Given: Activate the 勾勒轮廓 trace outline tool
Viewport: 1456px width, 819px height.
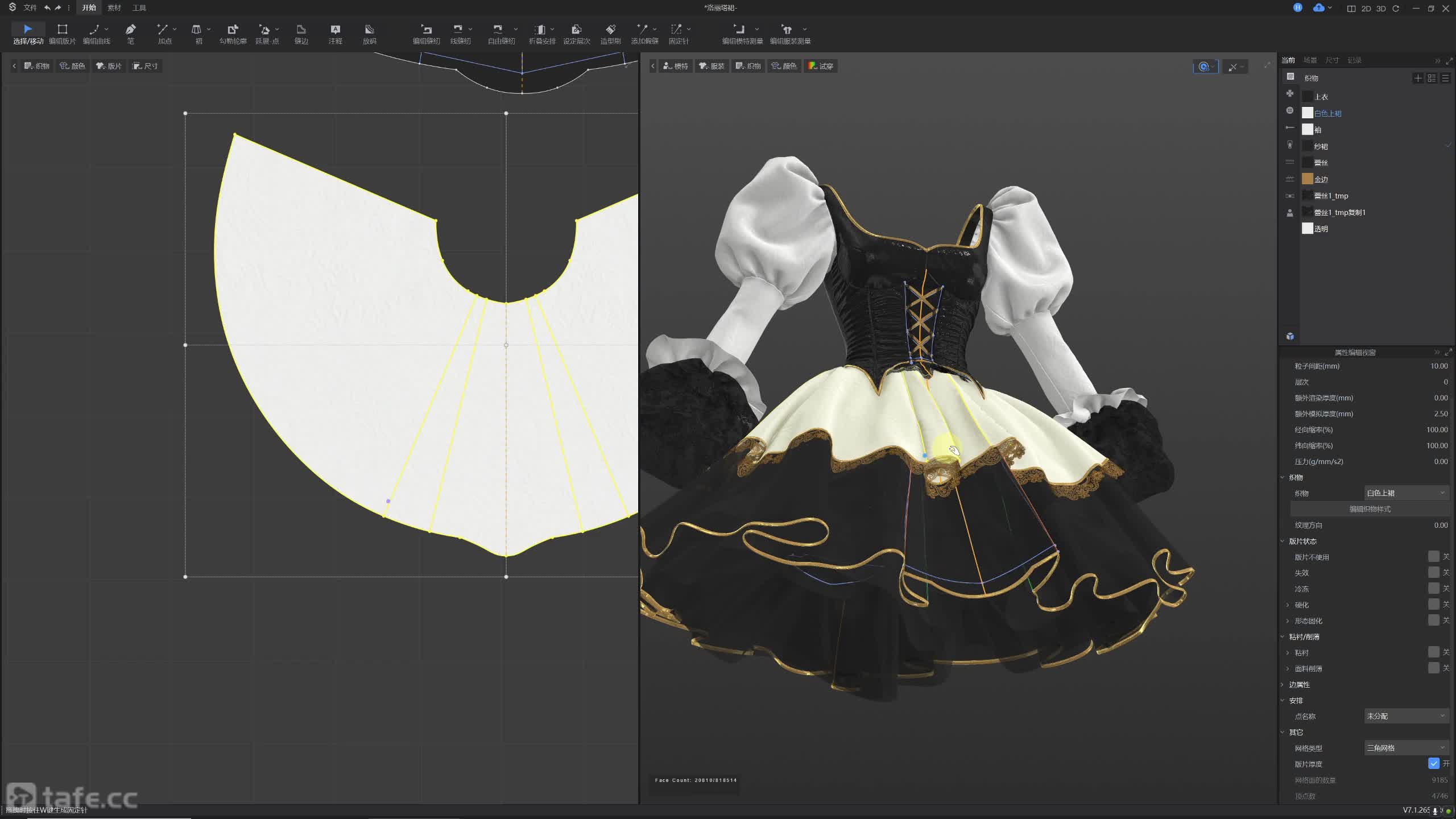Looking at the screenshot, I should pos(233,34).
